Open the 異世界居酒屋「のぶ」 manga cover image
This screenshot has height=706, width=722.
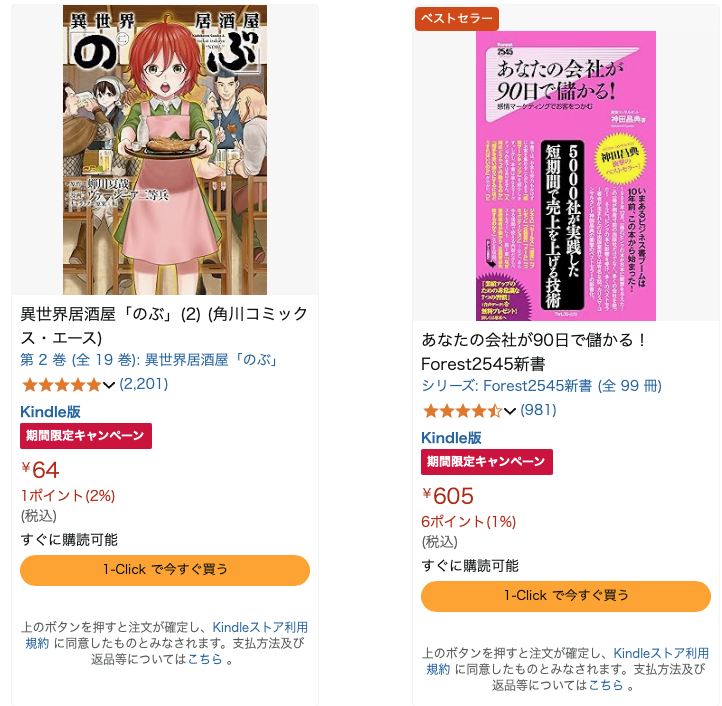pos(165,150)
